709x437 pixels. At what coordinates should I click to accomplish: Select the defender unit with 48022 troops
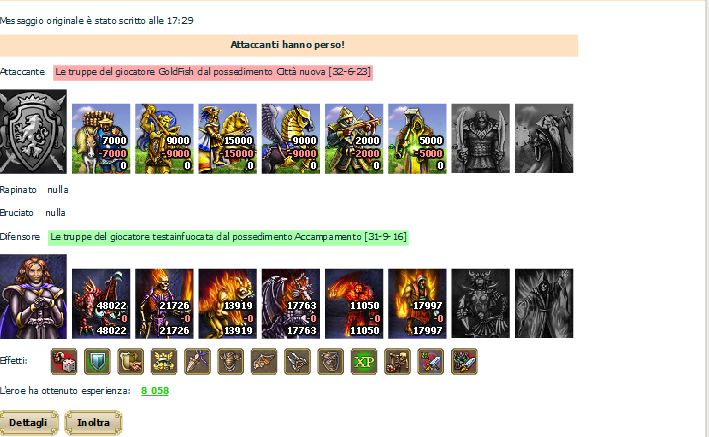click(101, 304)
